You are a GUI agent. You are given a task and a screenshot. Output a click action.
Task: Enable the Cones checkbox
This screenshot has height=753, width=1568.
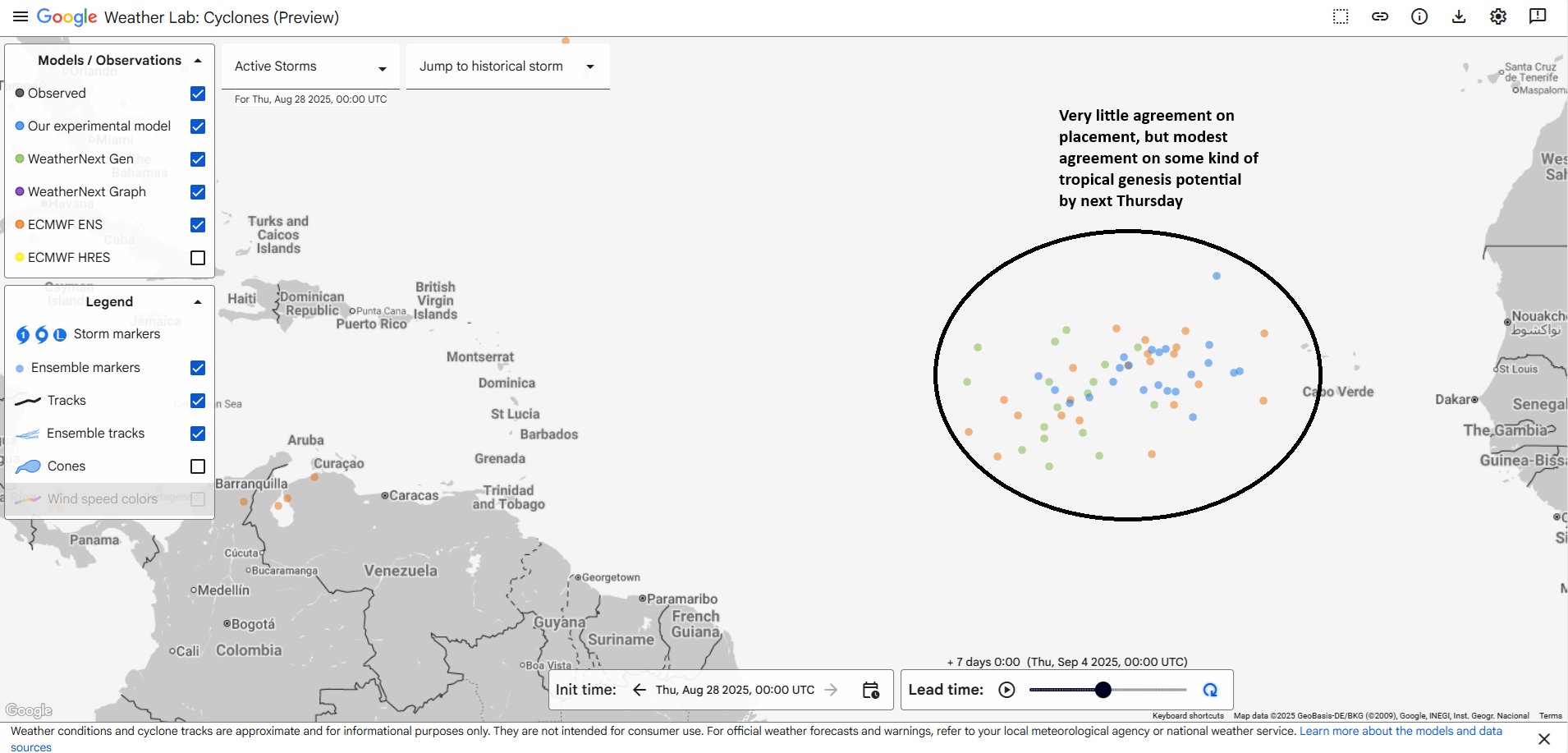click(198, 466)
